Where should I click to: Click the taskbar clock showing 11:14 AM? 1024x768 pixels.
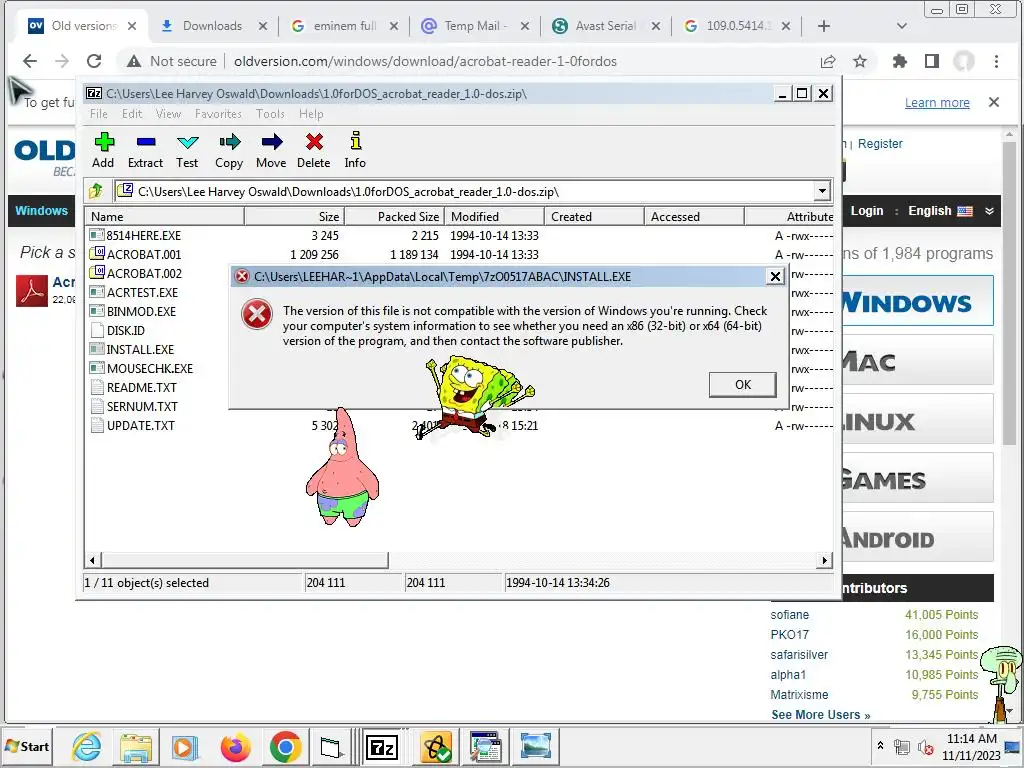(x=971, y=746)
